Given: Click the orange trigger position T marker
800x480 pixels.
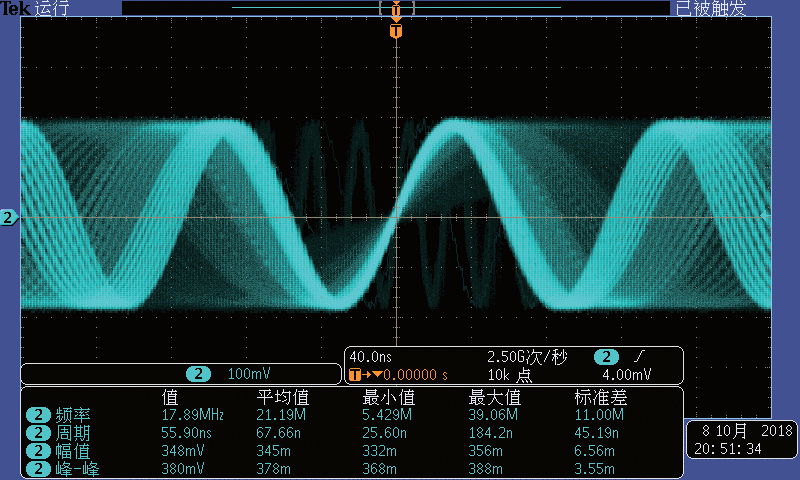Looking at the screenshot, I should [397, 31].
